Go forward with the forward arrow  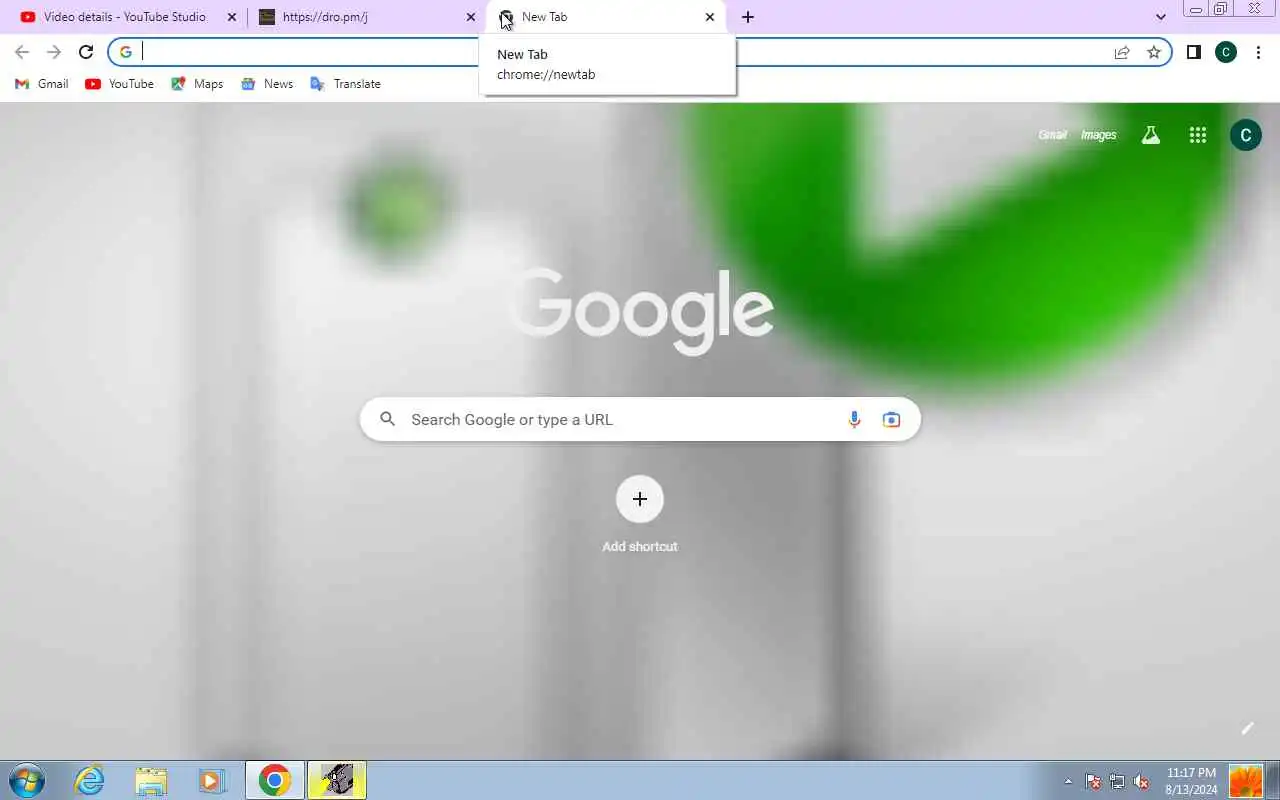tap(54, 52)
